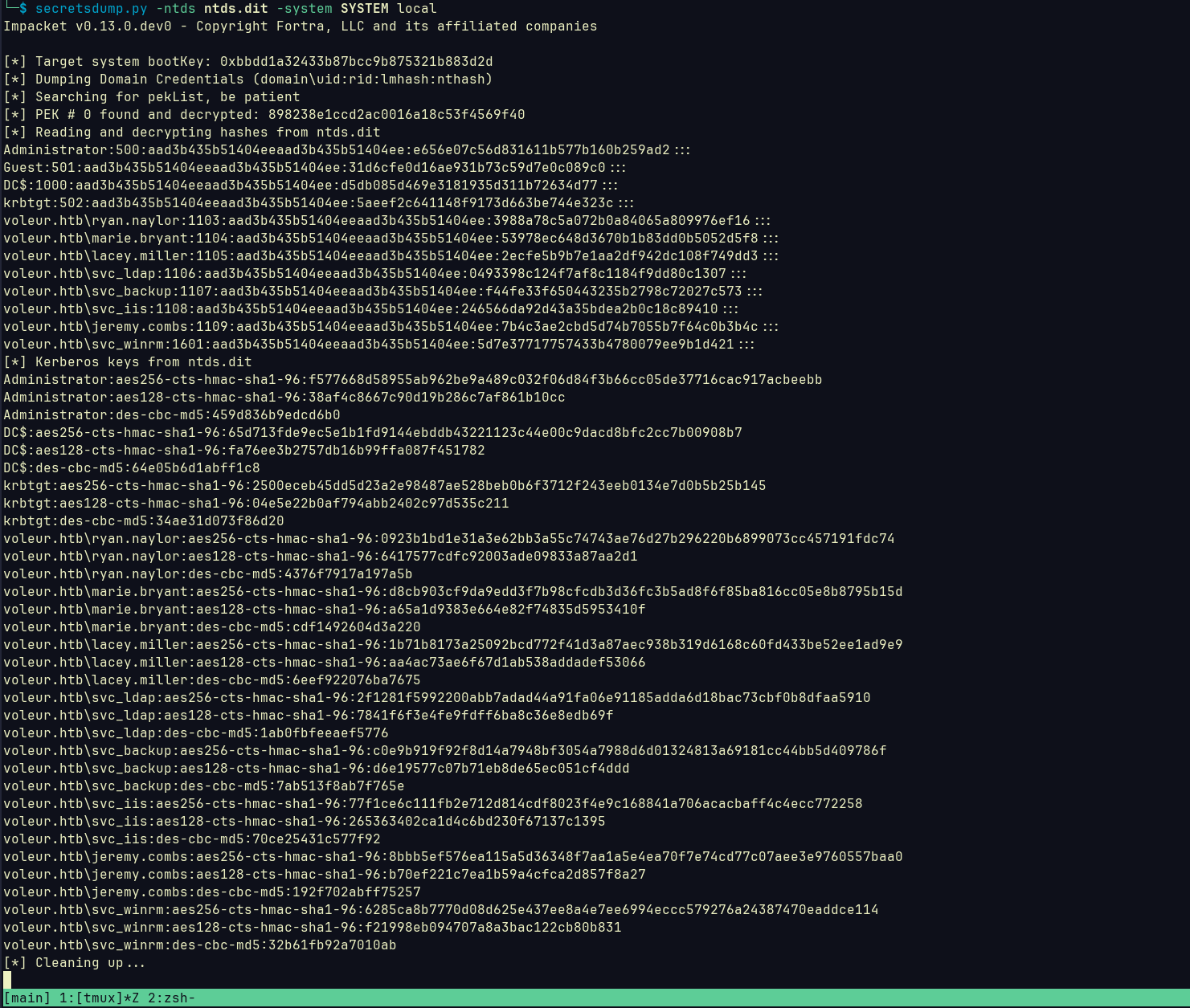Click the 'Kerberos keys from ntds.dit' line
Screen dimensions: 1190x1008
[128, 362]
